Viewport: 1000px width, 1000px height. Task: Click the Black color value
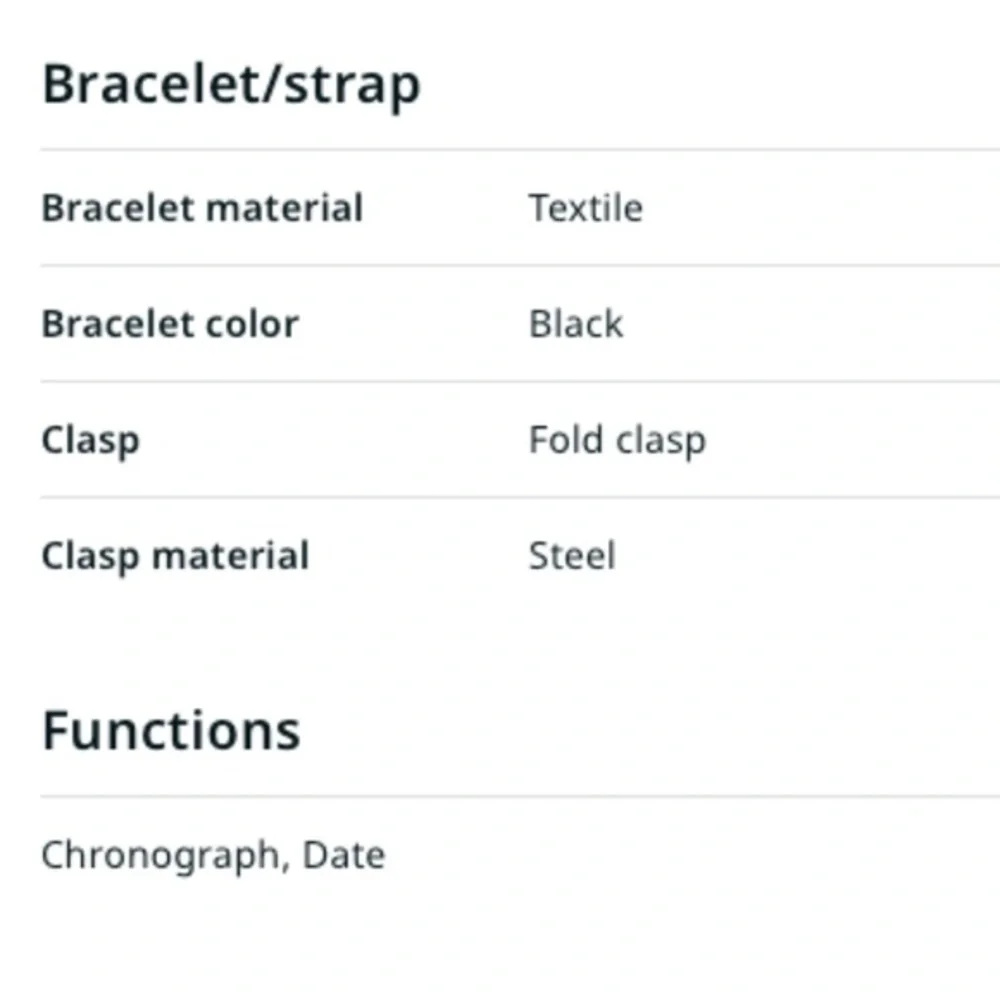pos(576,324)
